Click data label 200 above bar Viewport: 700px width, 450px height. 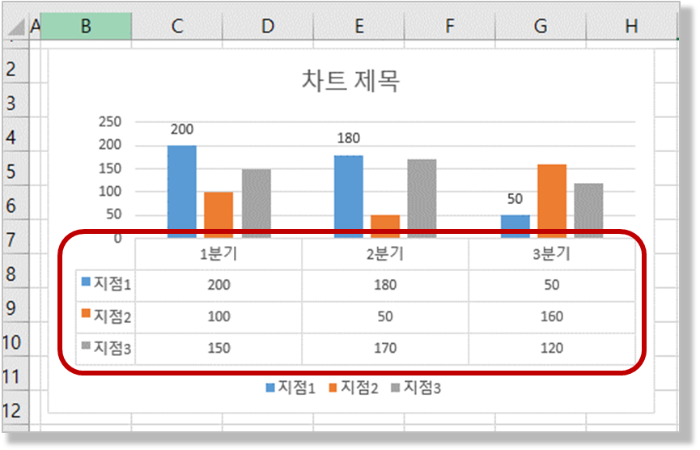click(x=182, y=129)
